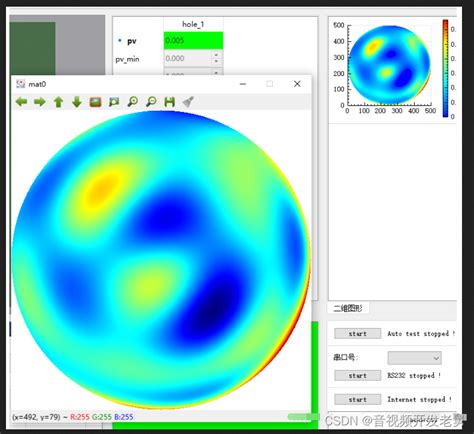Start the RS232 connection
474x434 pixels.
[358, 375]
